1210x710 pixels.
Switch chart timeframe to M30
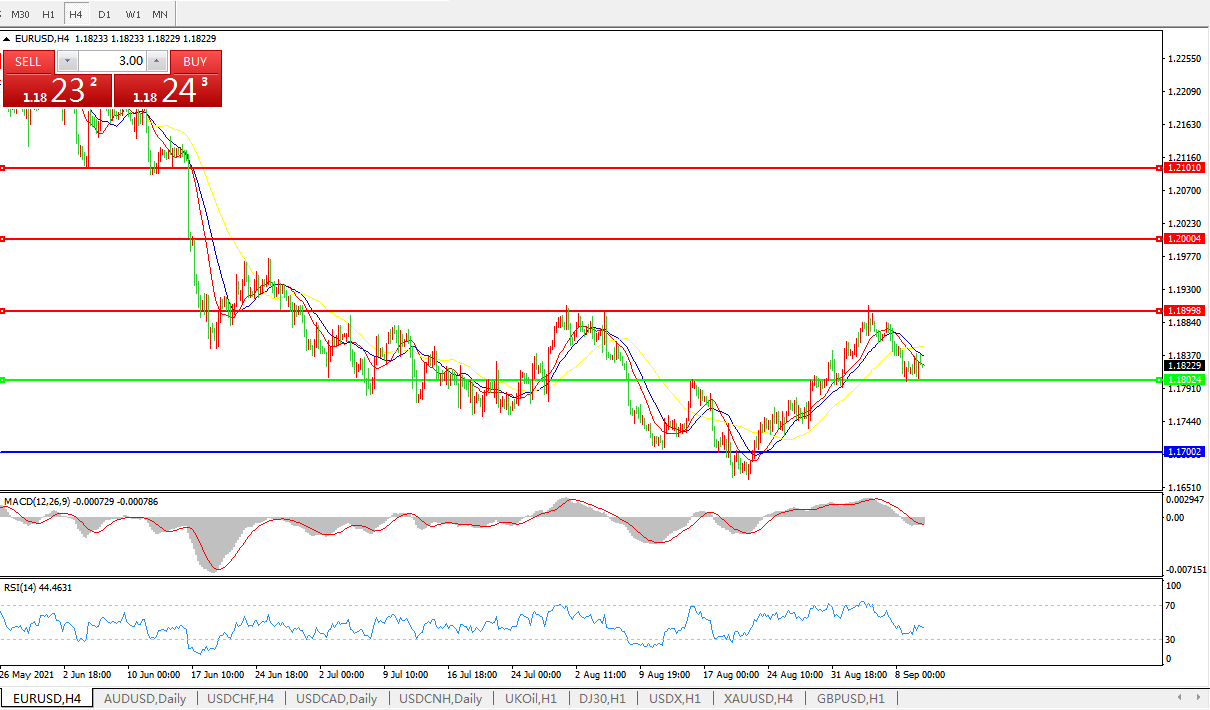point(20,14)
